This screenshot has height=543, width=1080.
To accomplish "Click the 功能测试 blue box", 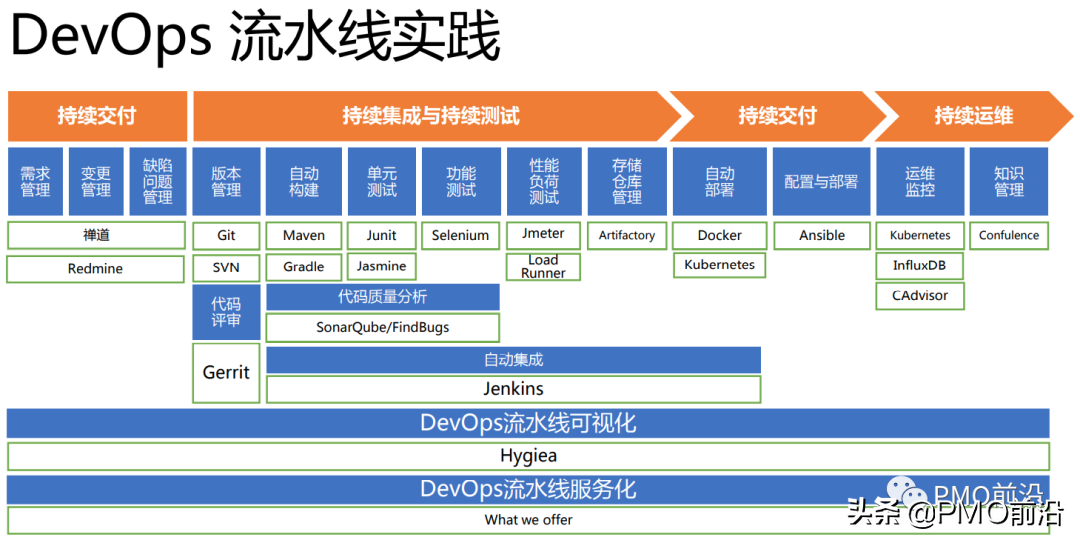I will [x=461, y=181].
